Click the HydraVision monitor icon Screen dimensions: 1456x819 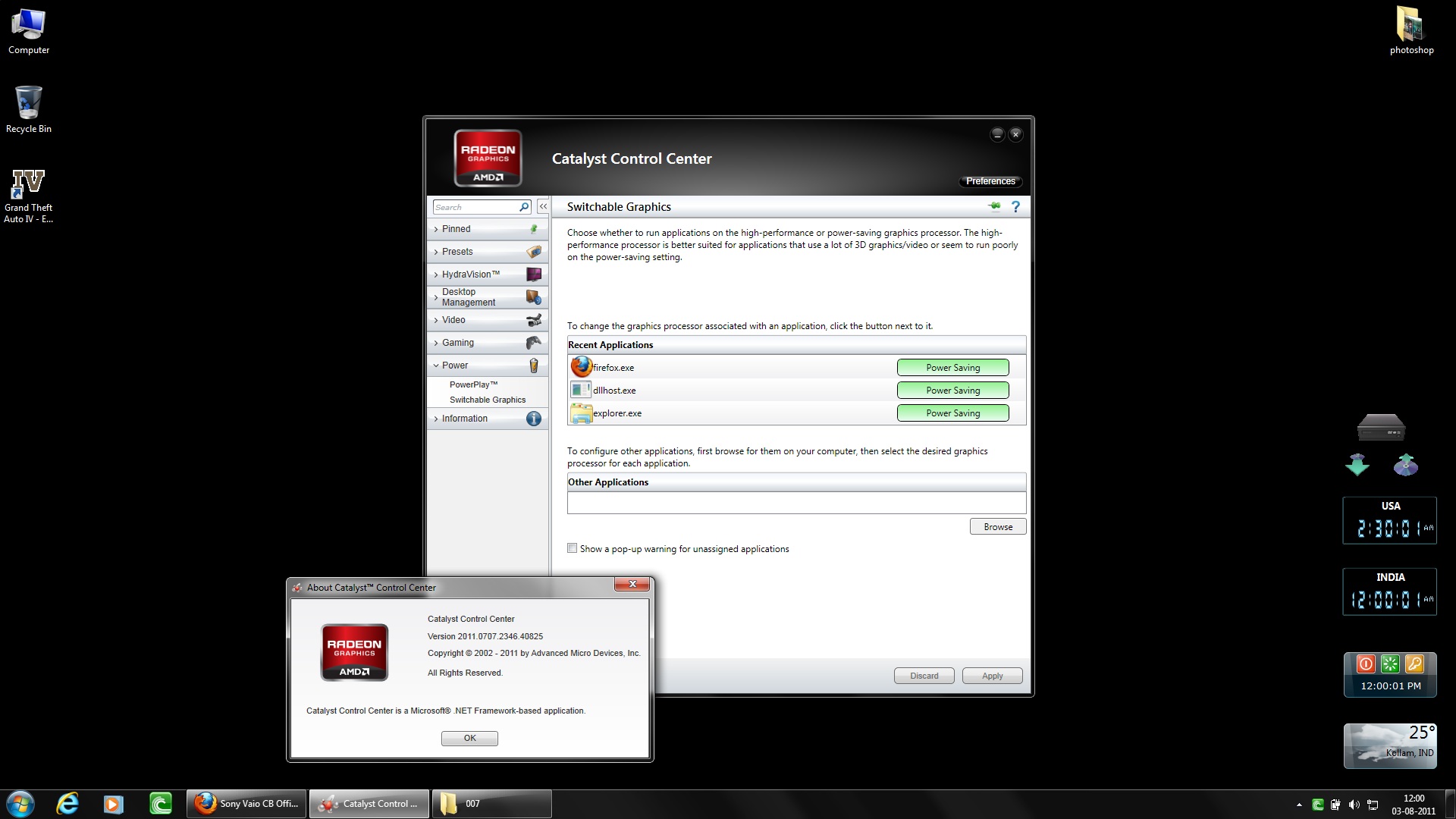point(534,274)
